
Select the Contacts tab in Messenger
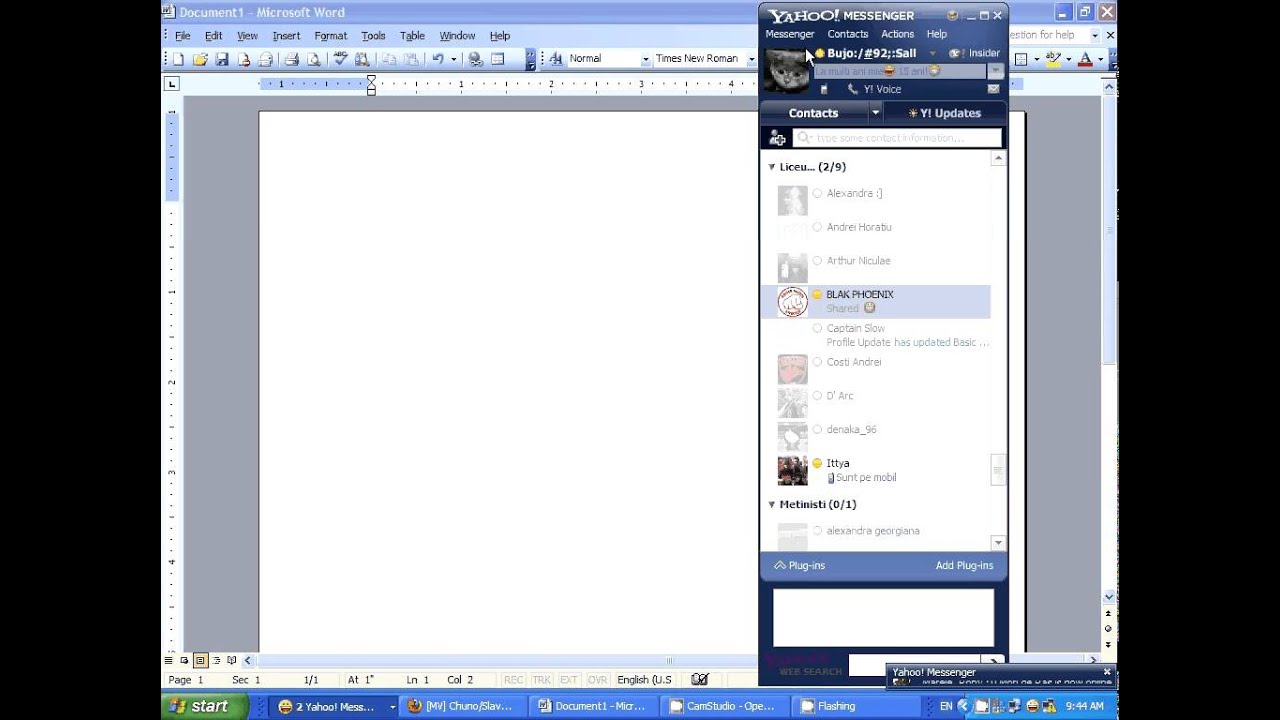pyautogui.click(x=814, y=113)
